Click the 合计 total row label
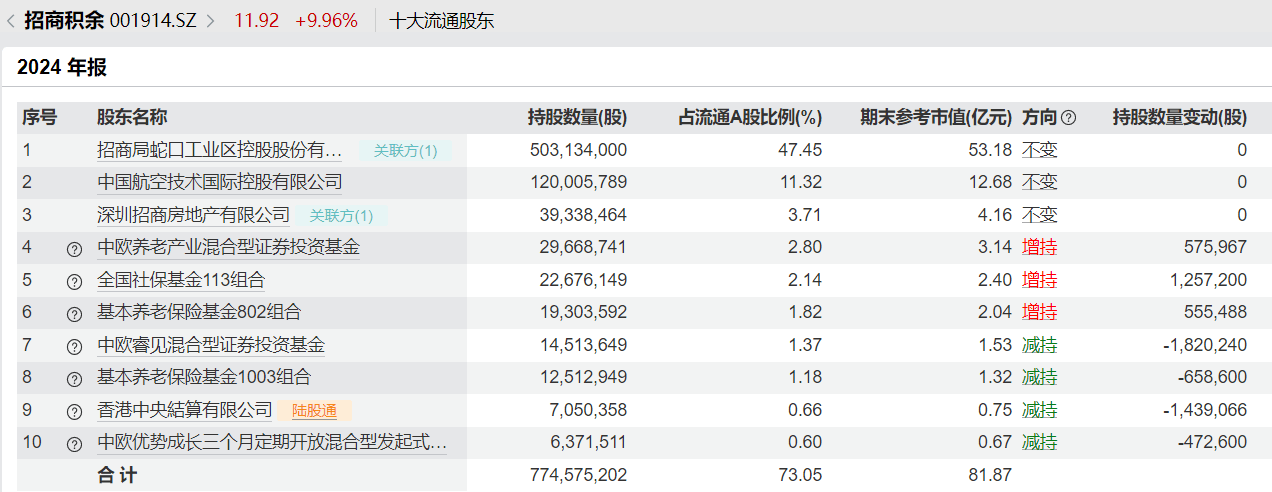Screen dimensions: 1272x492 click(x=117, y=475)
